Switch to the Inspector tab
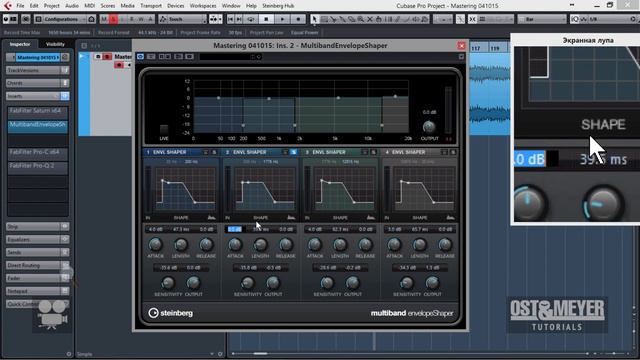The height and width of the screenshot is (360, 640). 20,44
